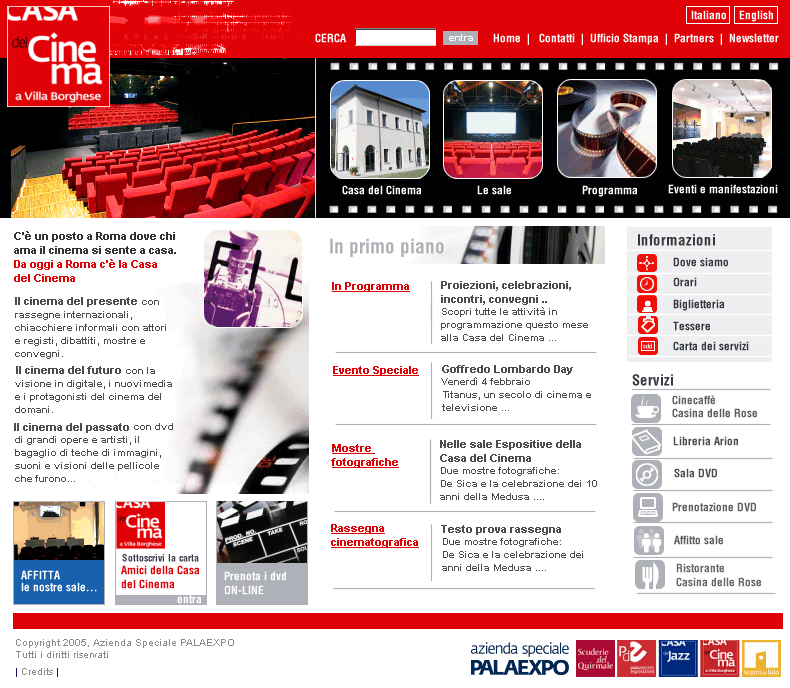Open Ristorante Casina delle Rose text link

coord(718,575)
